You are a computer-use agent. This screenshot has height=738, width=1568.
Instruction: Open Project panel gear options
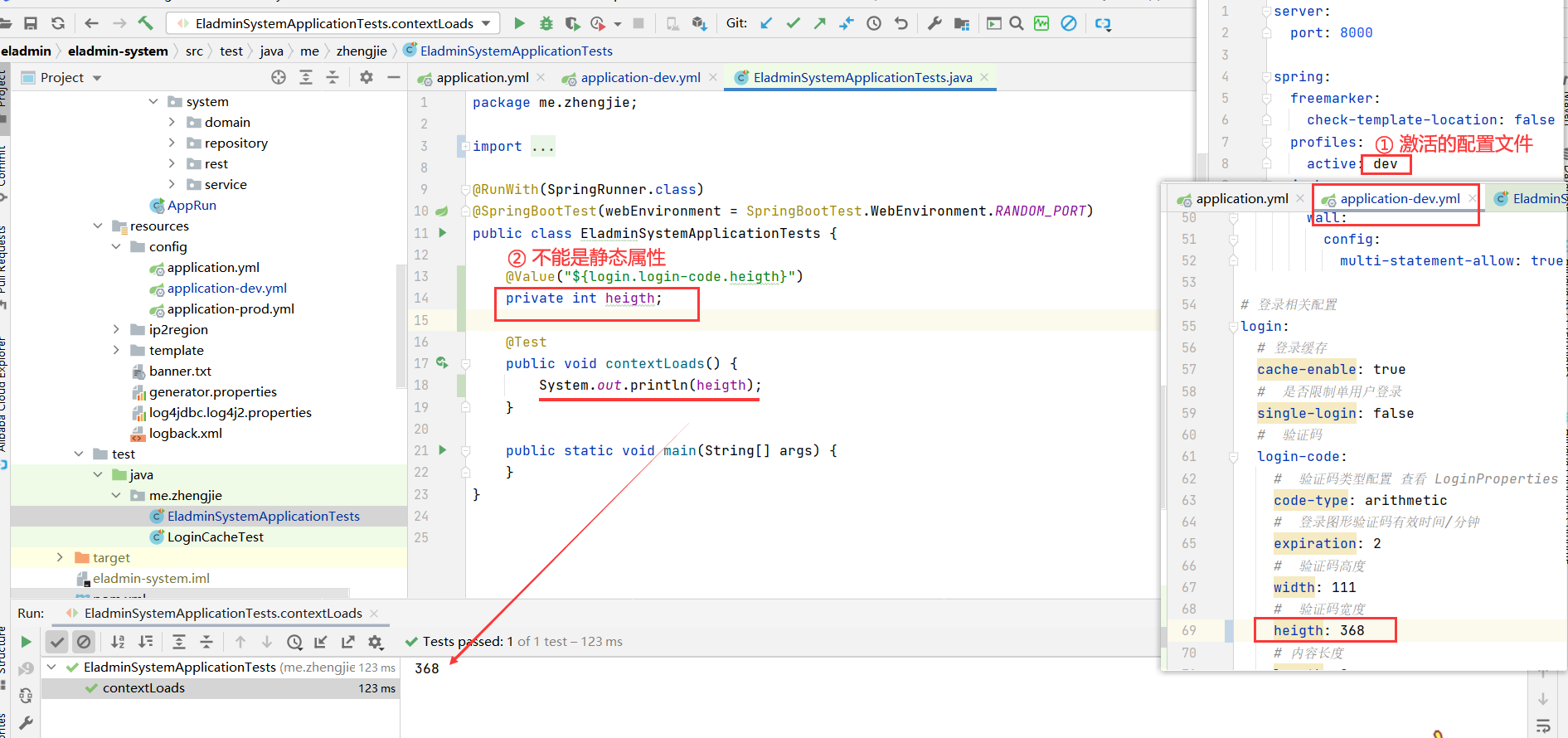[x=367, y=77]
